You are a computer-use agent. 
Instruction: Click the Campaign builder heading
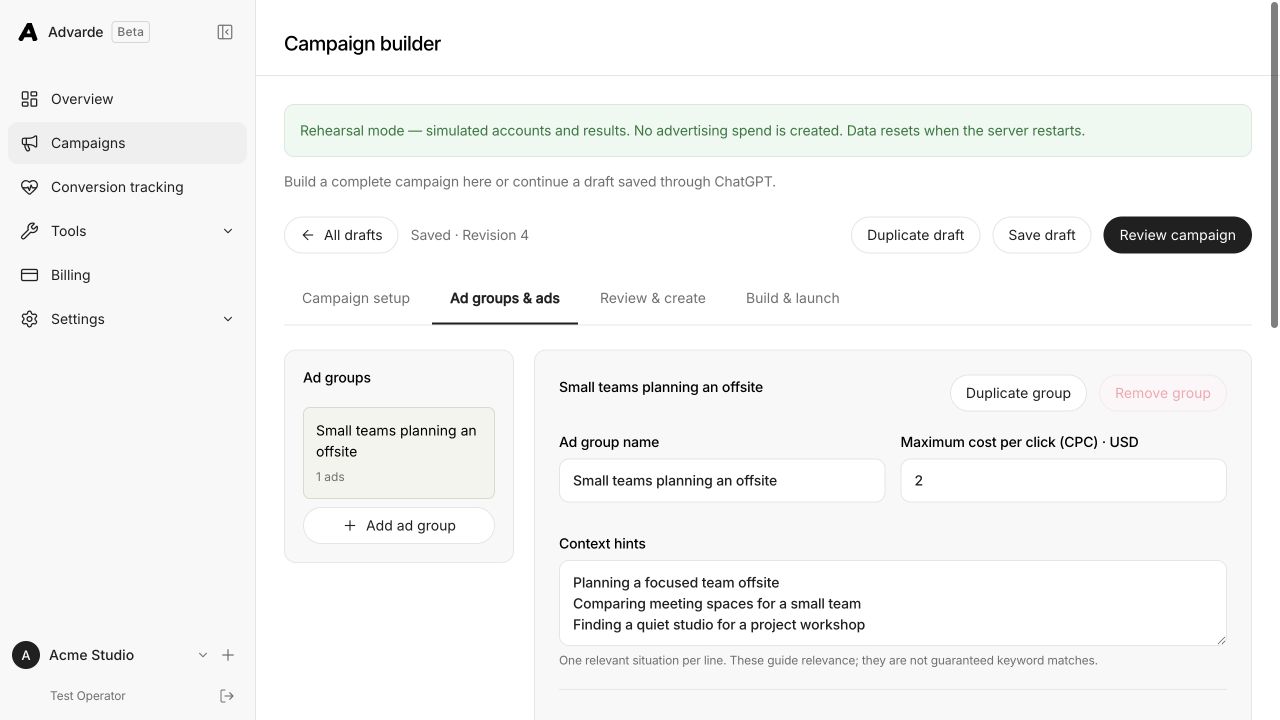tap(362, 43)
